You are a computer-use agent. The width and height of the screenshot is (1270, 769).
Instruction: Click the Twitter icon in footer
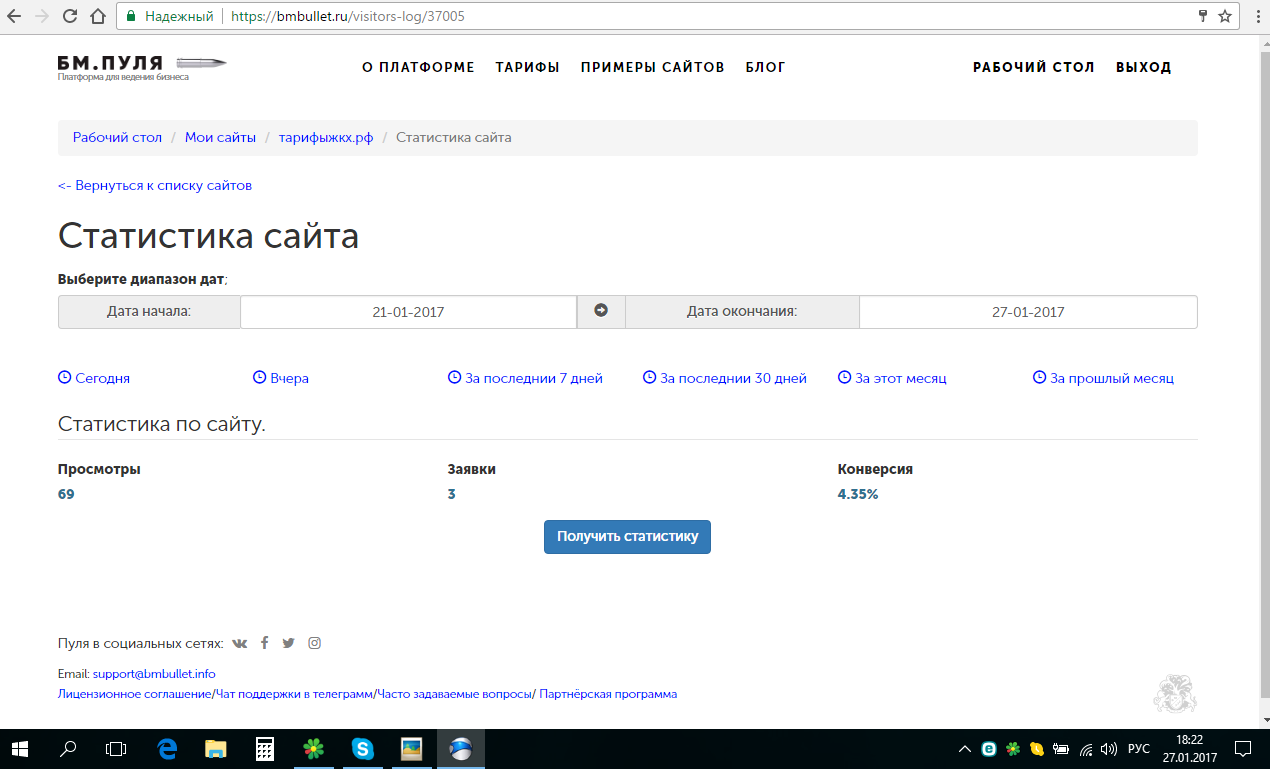(289, 643)
